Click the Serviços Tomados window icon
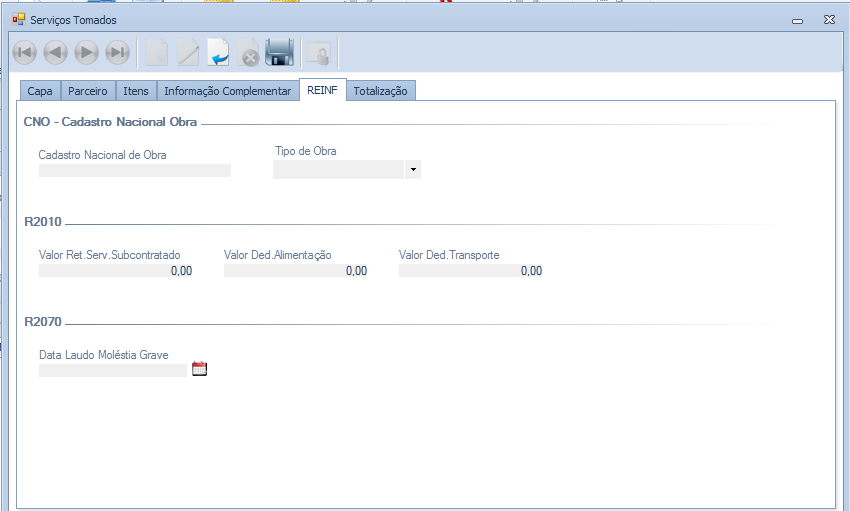850x511 pixels. click(x=19, y=20)
